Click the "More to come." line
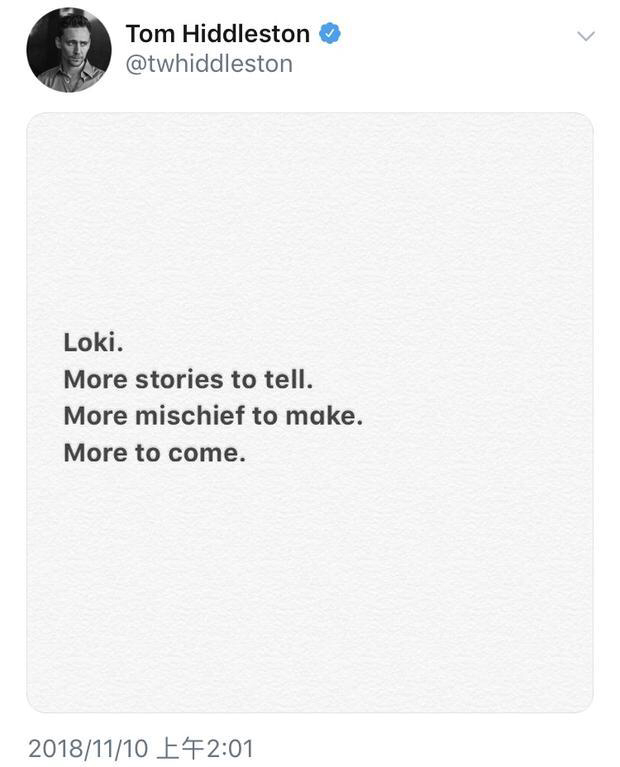Viewport: 620px width, 767px height. click(x=154, y=453)
